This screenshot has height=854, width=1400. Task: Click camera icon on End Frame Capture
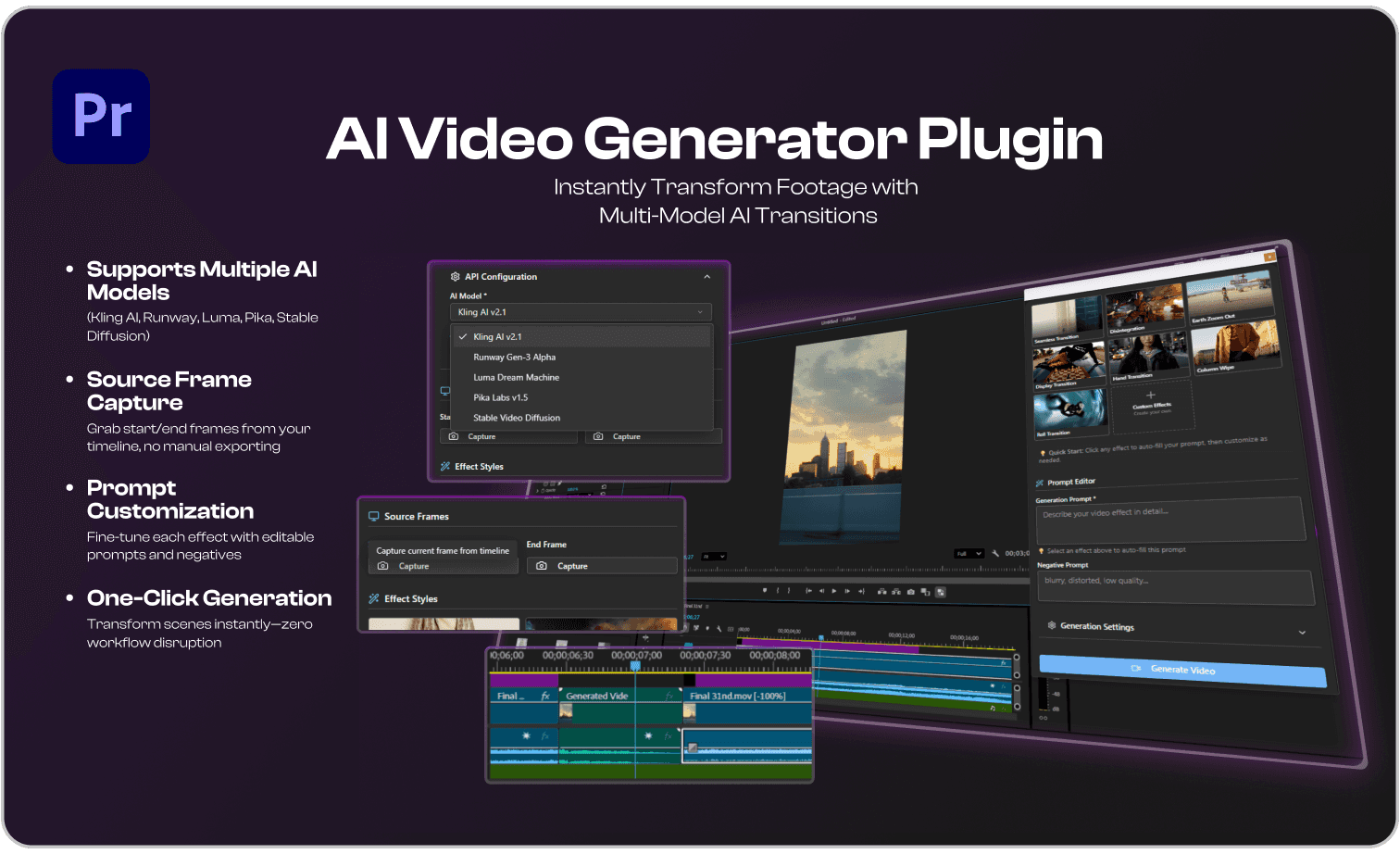click(542, 566)
